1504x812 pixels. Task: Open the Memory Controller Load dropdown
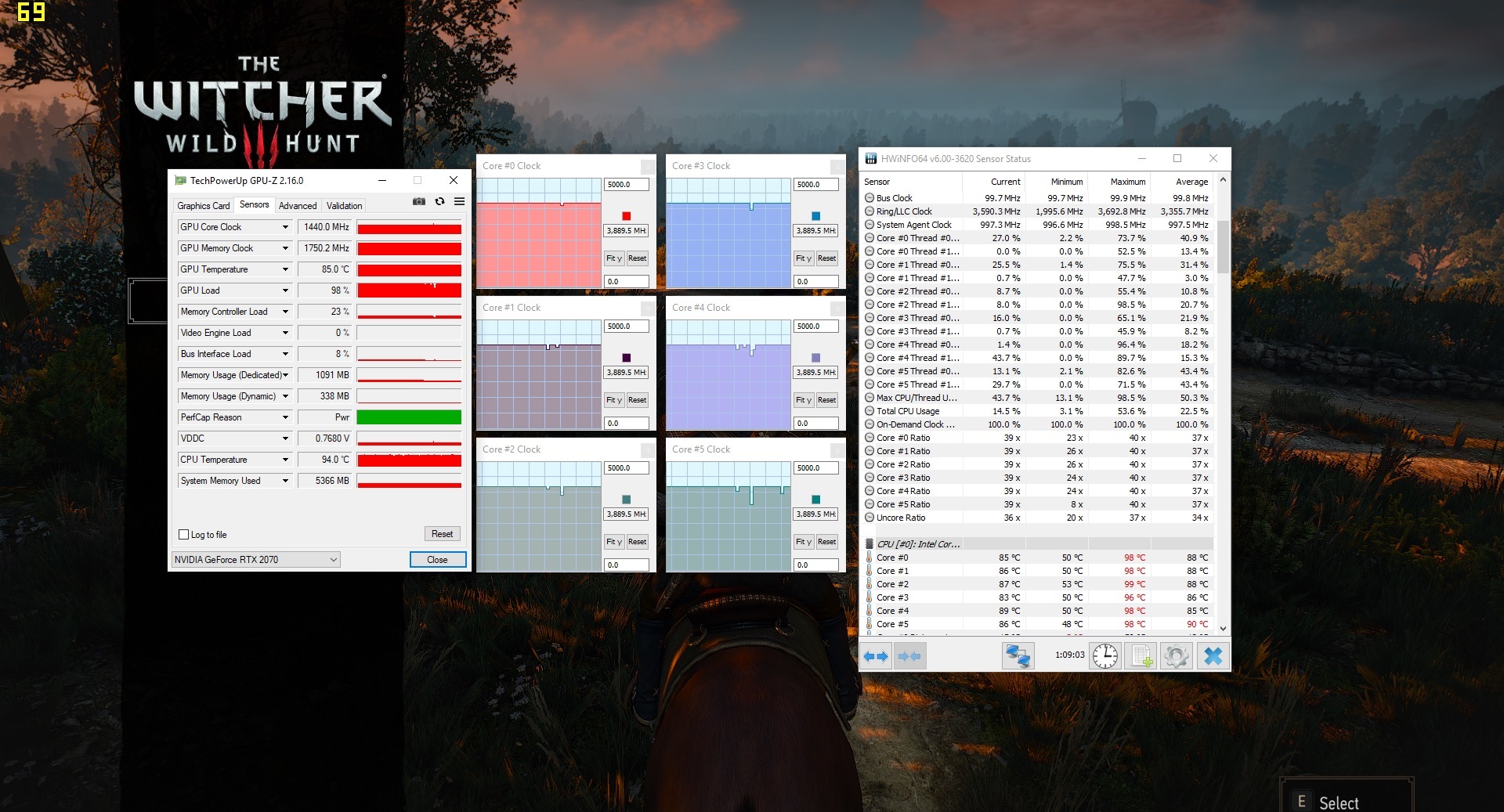click(x=285, y=312)
